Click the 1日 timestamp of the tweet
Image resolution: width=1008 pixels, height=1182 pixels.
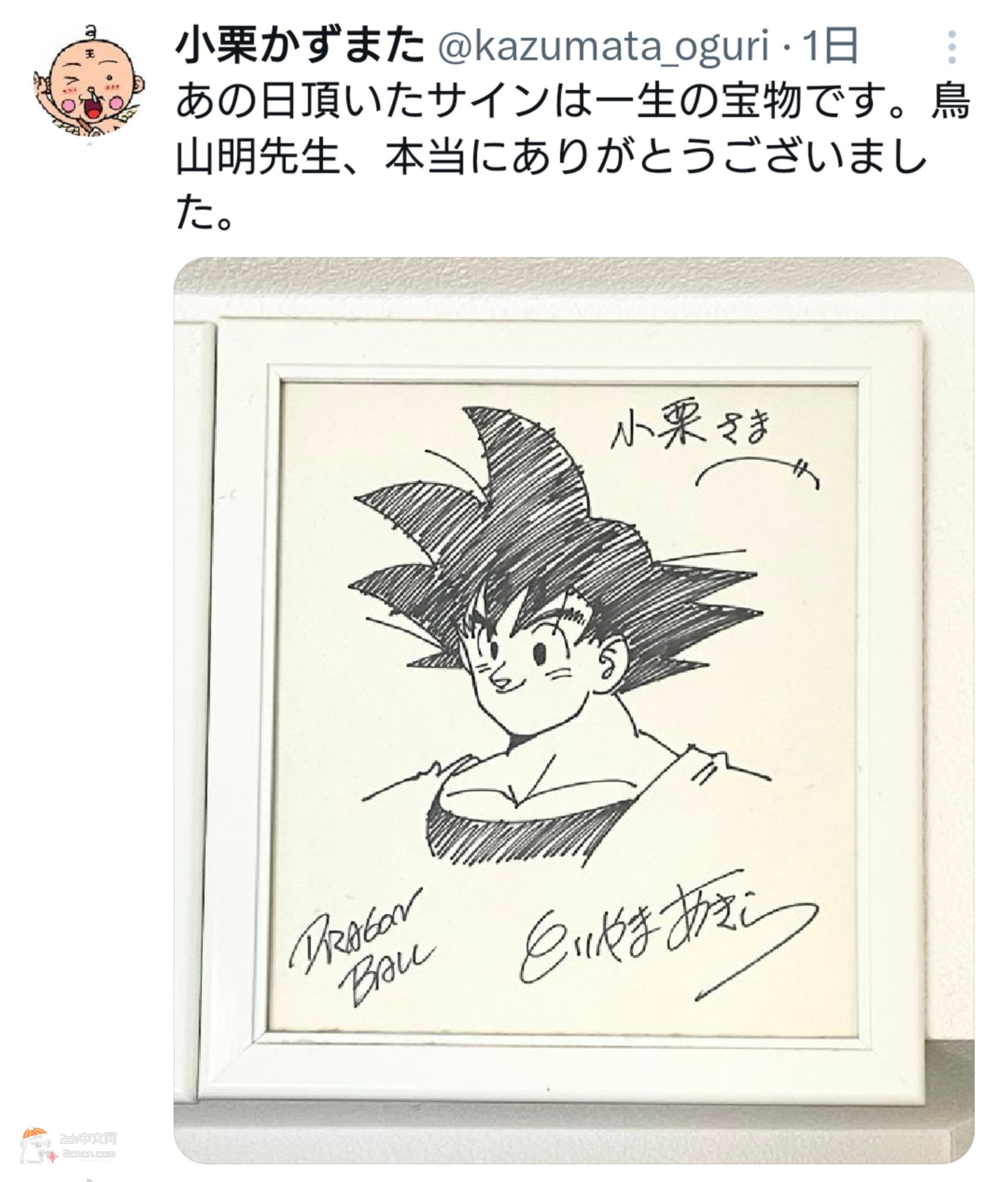[831, 47]
